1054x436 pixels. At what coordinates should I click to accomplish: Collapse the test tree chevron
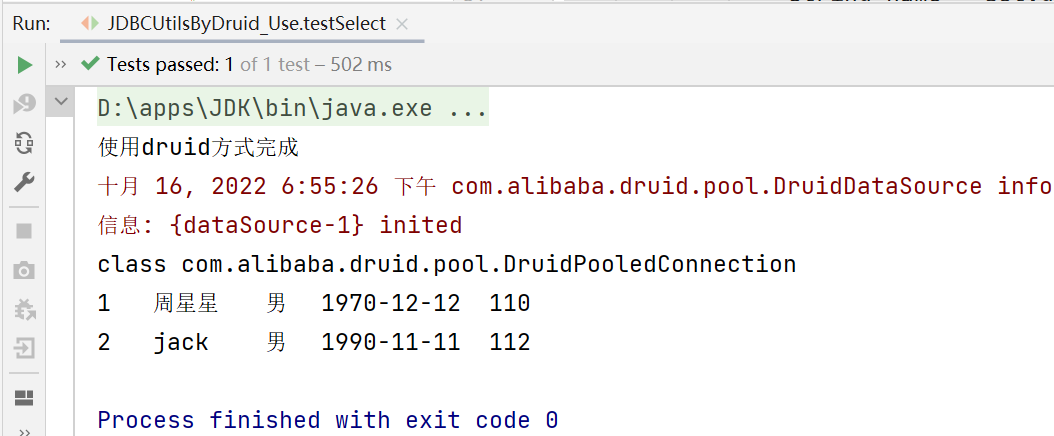click(x=61, y=102)
